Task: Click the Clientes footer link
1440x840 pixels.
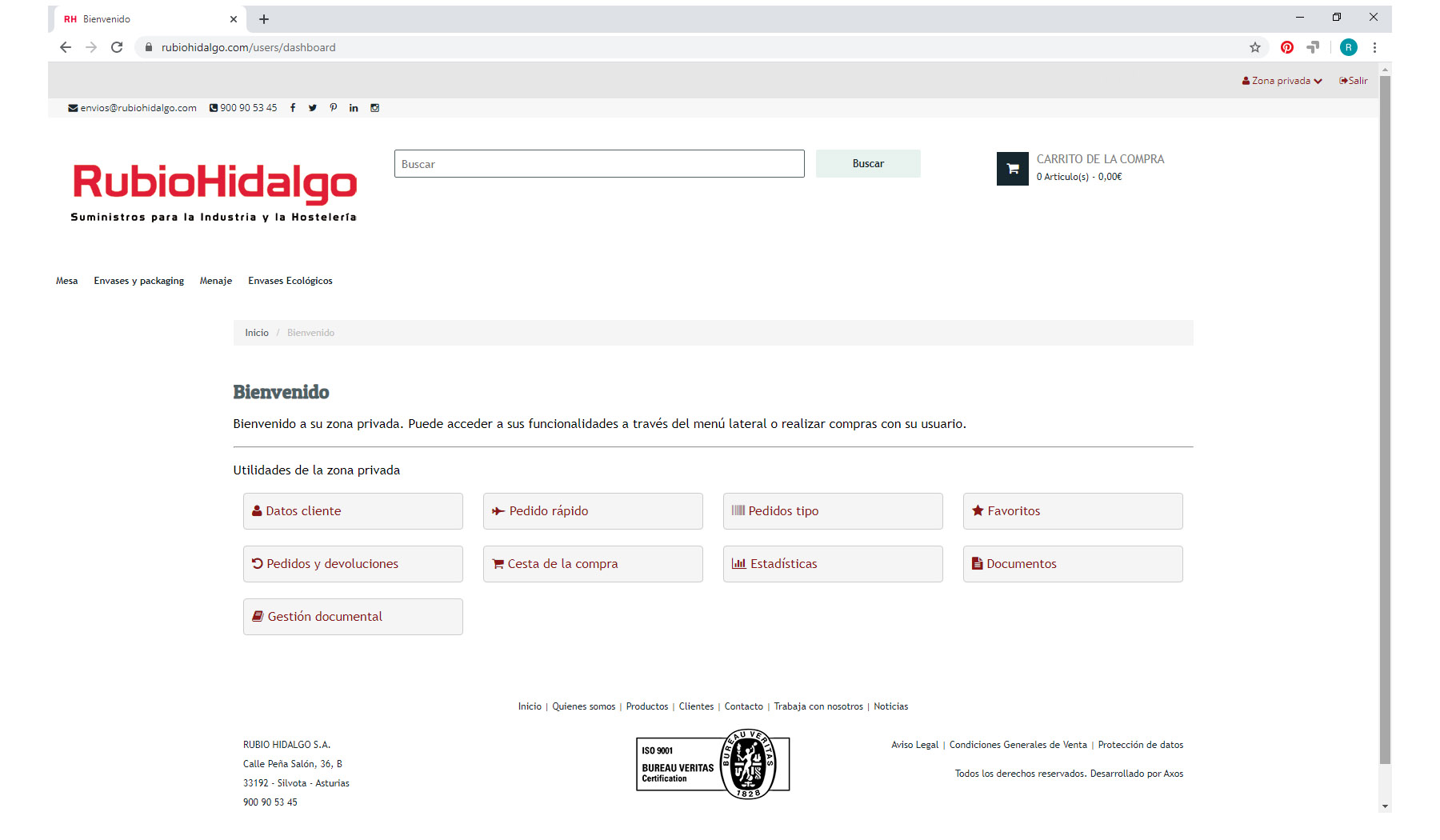Action: (x=696, y=706)
